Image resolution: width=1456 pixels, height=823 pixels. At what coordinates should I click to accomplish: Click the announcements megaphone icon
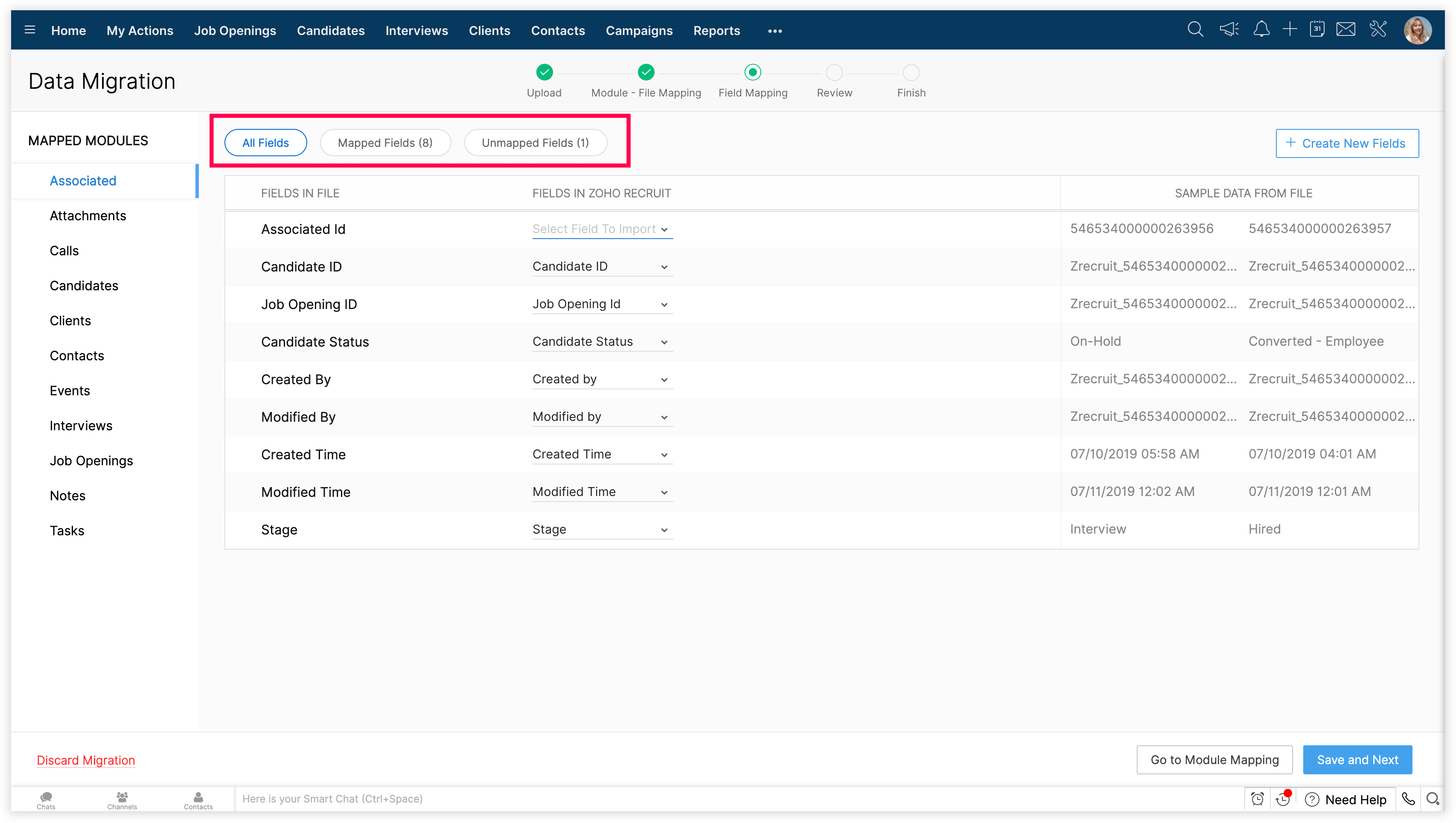pyautogui.click(x=1229, y=29)
